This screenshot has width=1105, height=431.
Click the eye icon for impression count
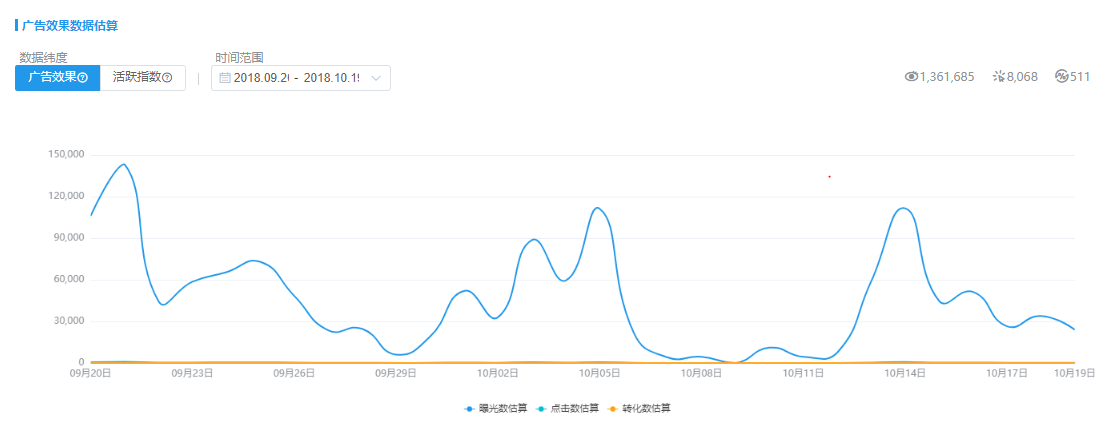[x=911, y=76]
